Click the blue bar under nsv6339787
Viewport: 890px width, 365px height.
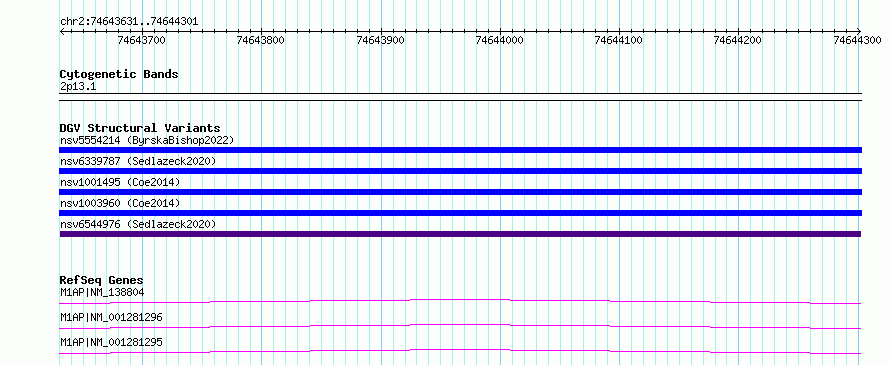[460, 171]
